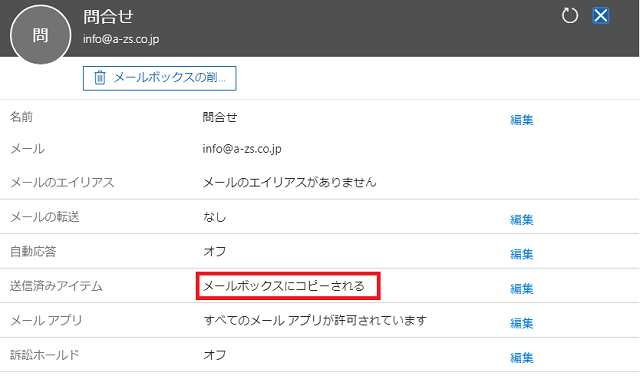The image size is (640, 376).
Task: Edit 自動応答 setting
Action: (522, 254)
